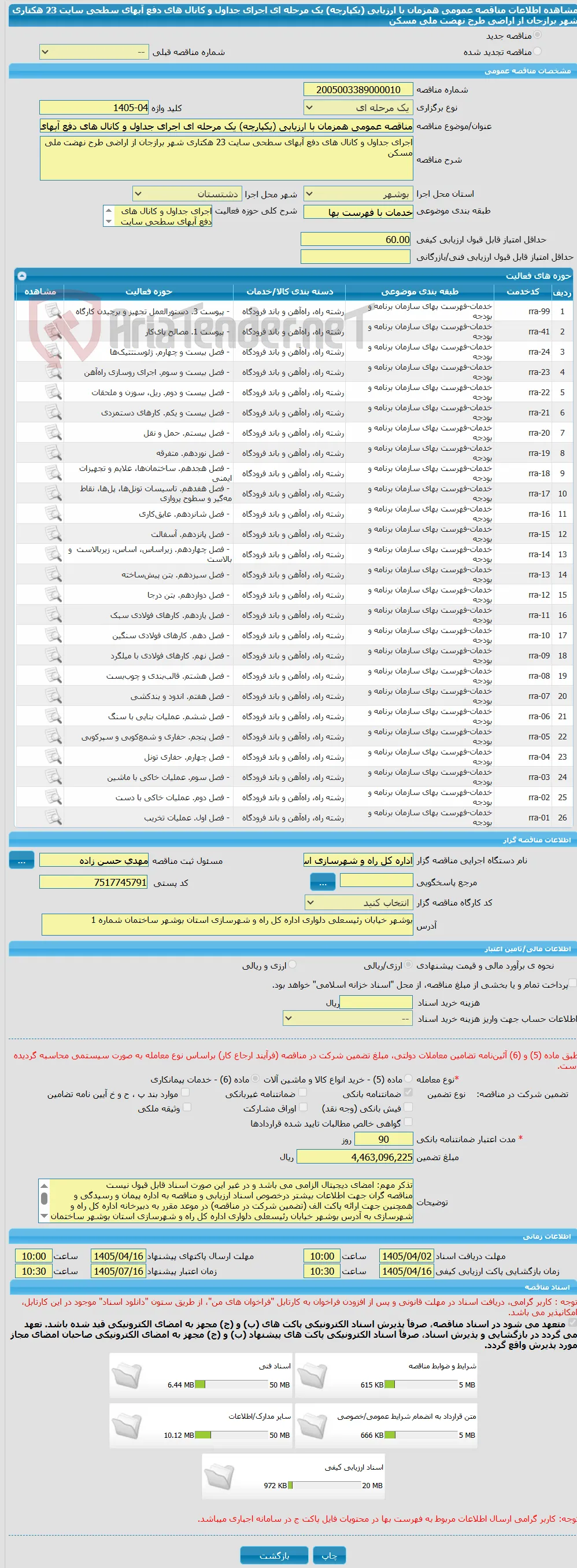Click the حوزه فعالیت column header
Image resolution: width=577 pixels, height=1568 pixels.
pos(149,292)
